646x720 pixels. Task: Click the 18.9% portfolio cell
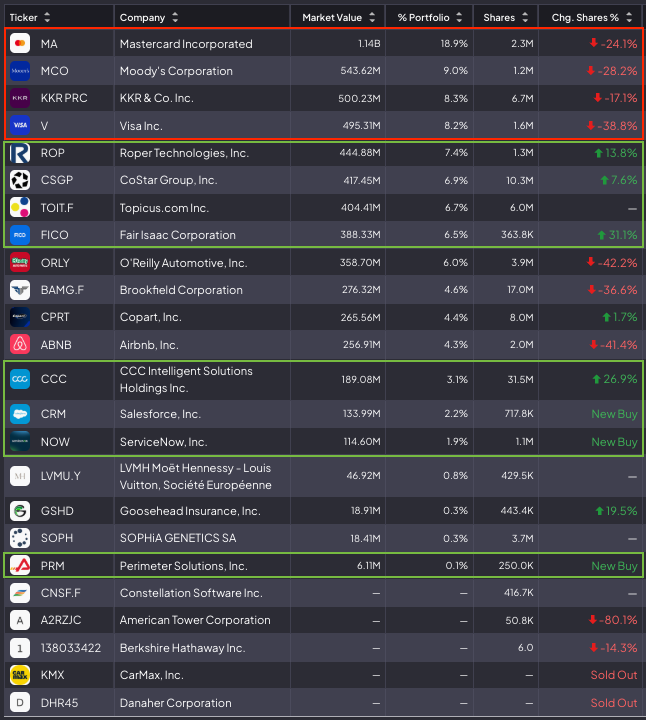click(x=454, y=44)
